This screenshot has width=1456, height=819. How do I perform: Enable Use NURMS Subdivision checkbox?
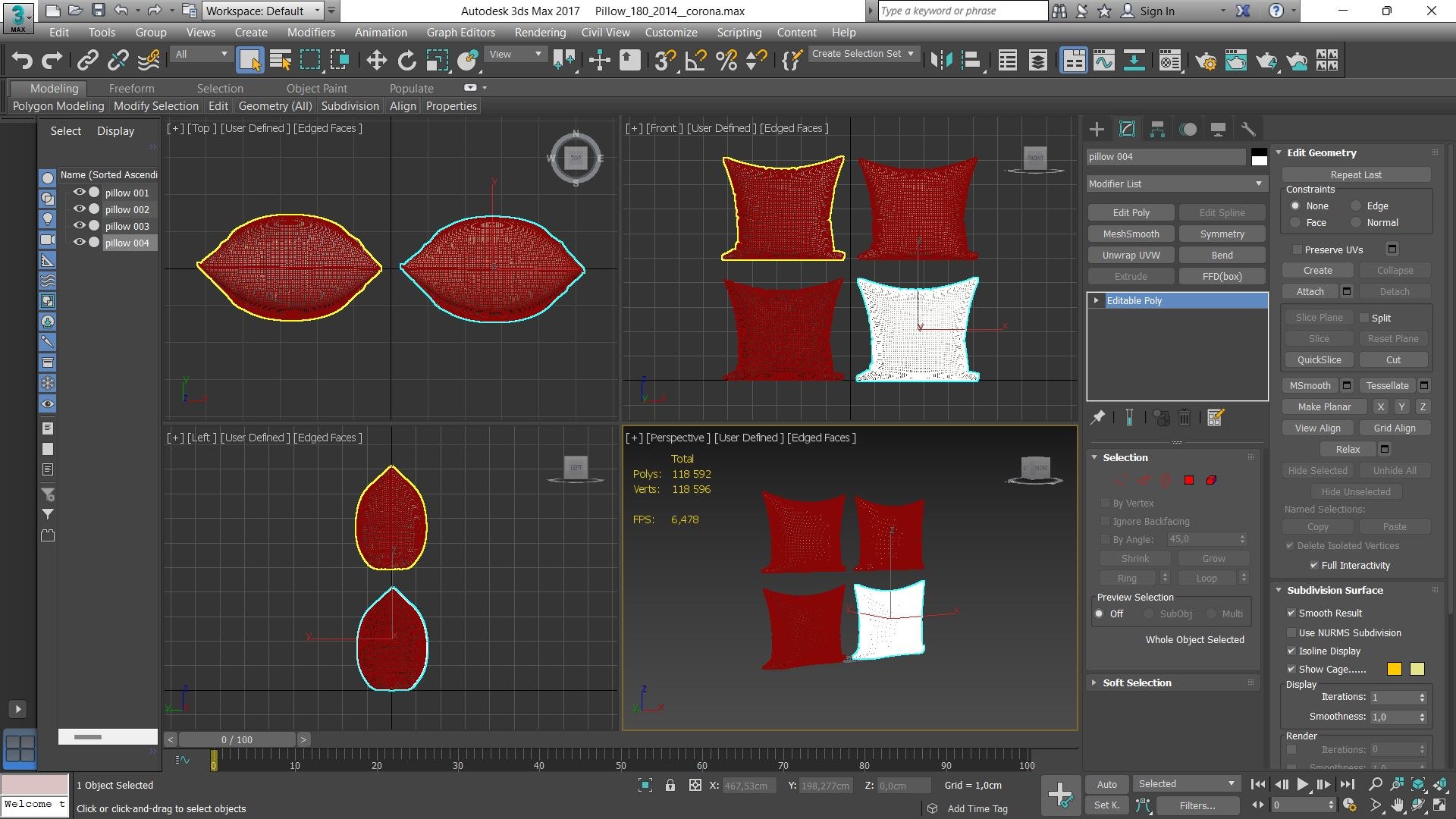[x=1291, y=632]
